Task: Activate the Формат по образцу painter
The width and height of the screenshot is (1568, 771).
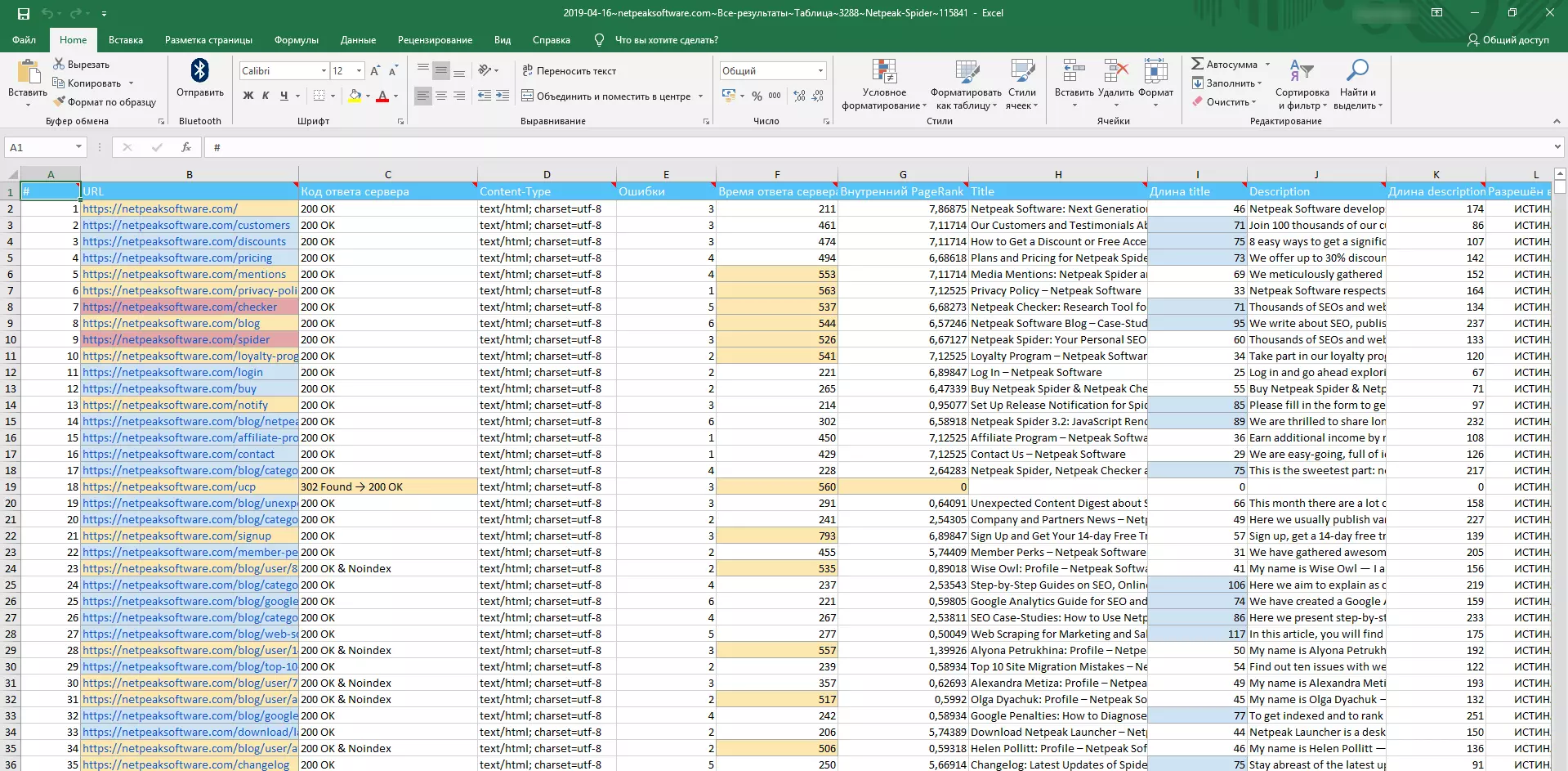Action: click(x=104, y=102)
